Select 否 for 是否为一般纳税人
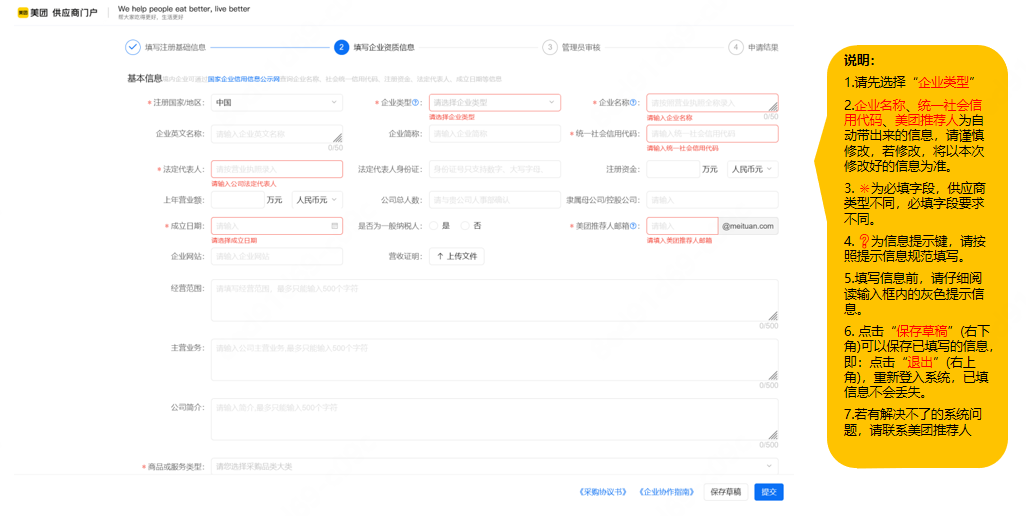The height and width of the screenshot is (516, 1026). coord(465,226)
